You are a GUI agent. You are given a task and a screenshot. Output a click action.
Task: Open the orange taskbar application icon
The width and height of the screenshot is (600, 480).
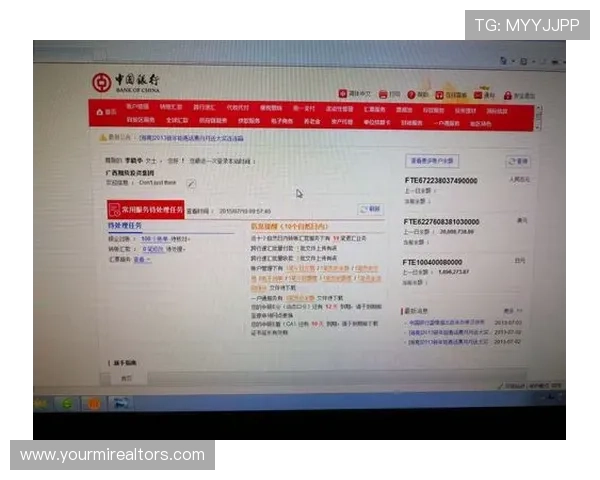(x=93, y=404)
